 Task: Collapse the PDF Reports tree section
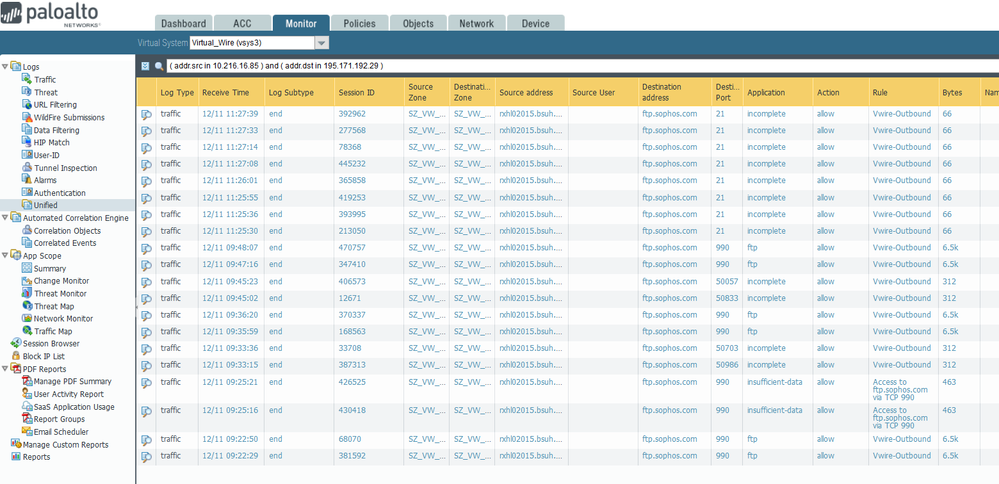click(x=5, y=369)
